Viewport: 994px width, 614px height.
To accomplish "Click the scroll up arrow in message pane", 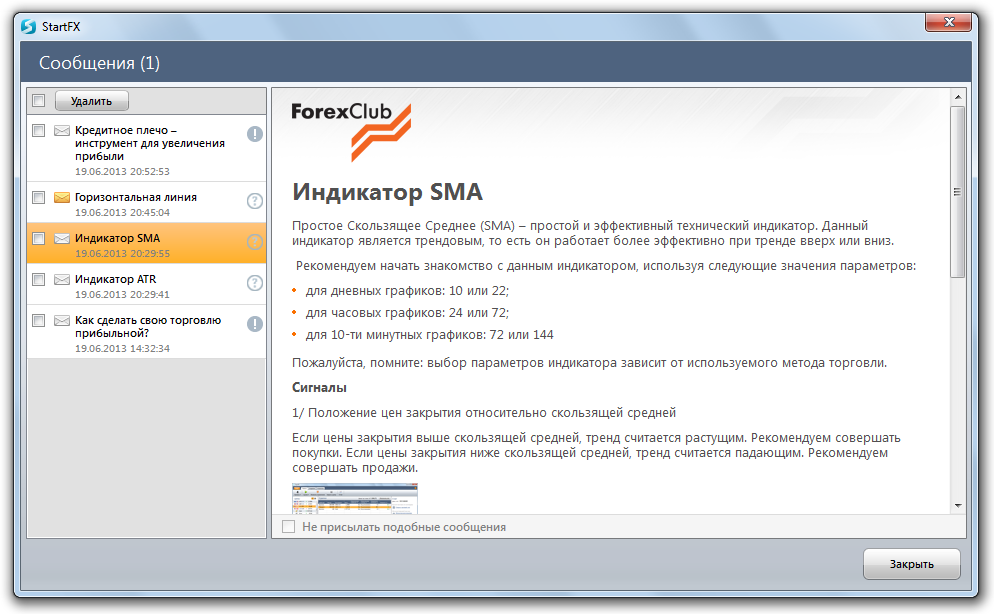I will pos(958,97).
